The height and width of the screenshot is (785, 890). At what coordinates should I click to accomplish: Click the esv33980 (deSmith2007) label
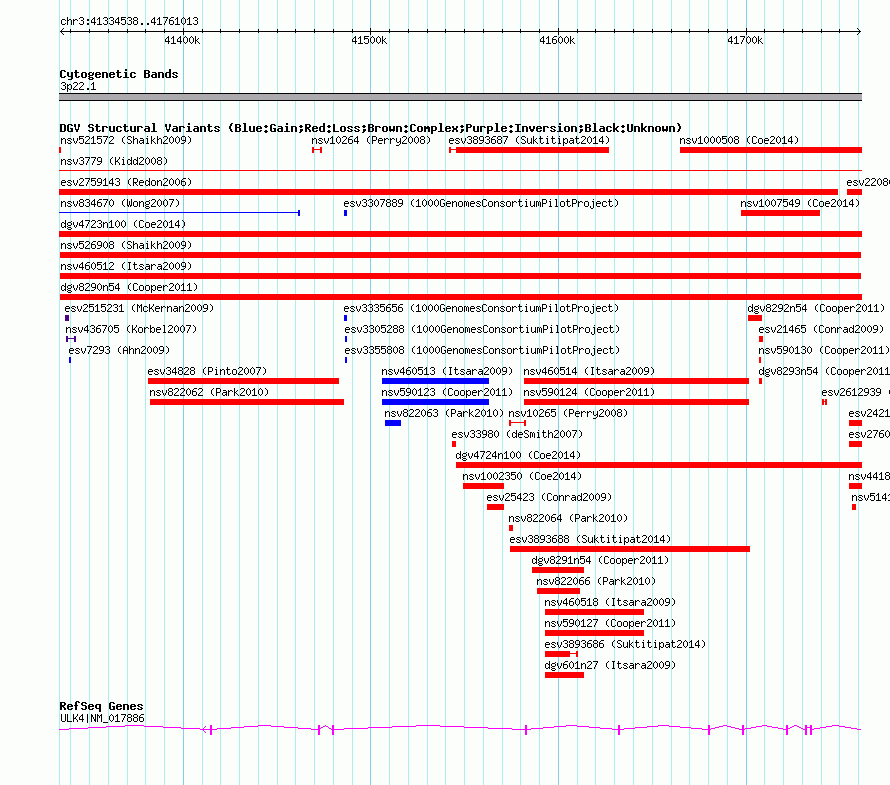517,434
